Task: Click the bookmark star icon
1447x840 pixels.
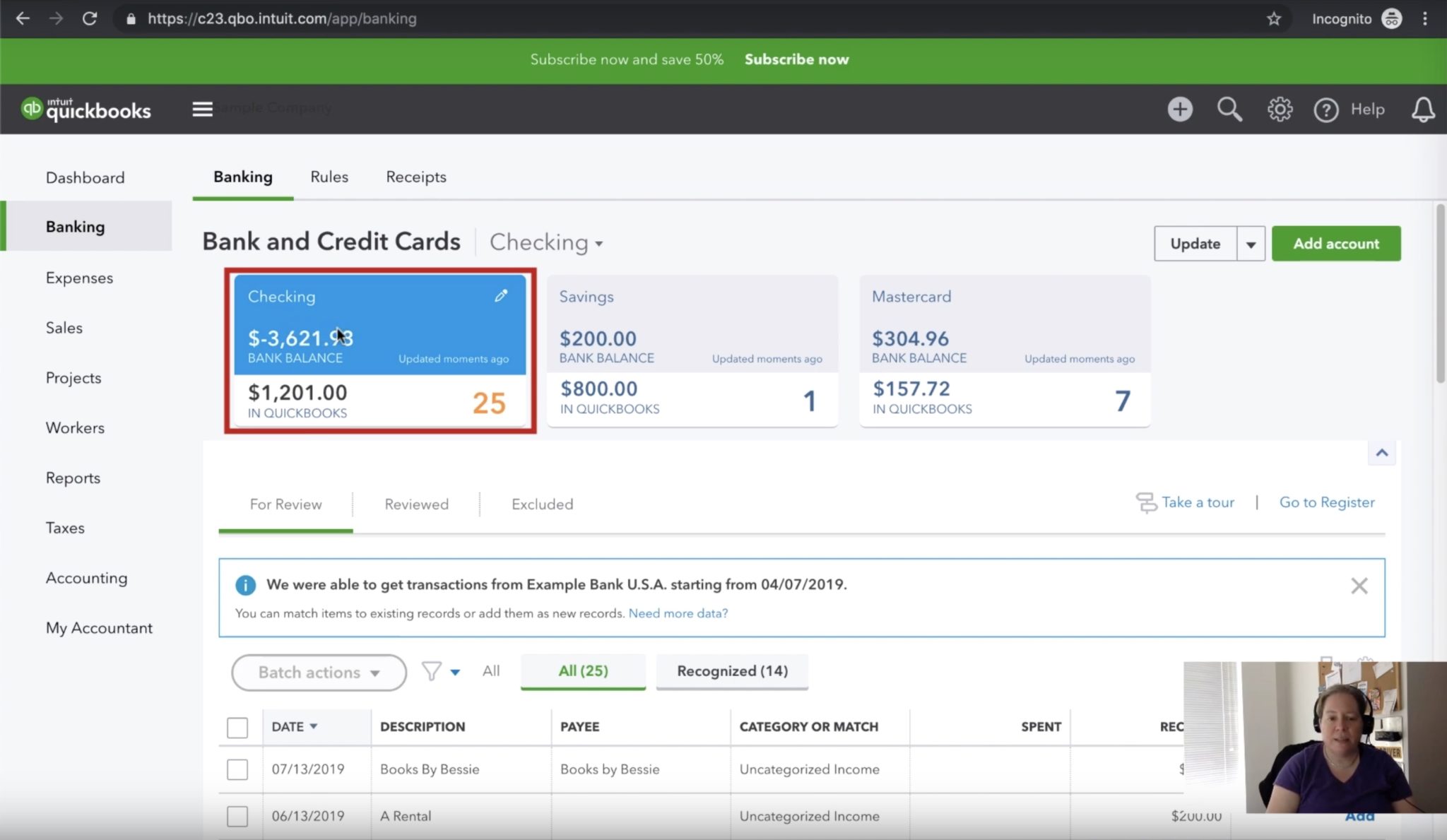Action: 1273,18
